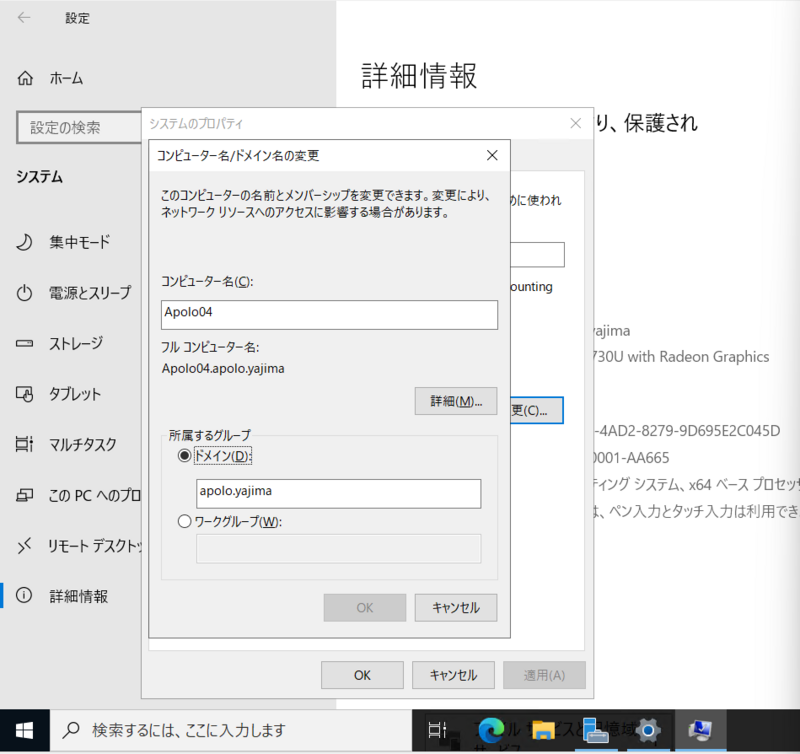
Task: Click the Radeon Graphics processor text
Action: click(x=681, y=357)
